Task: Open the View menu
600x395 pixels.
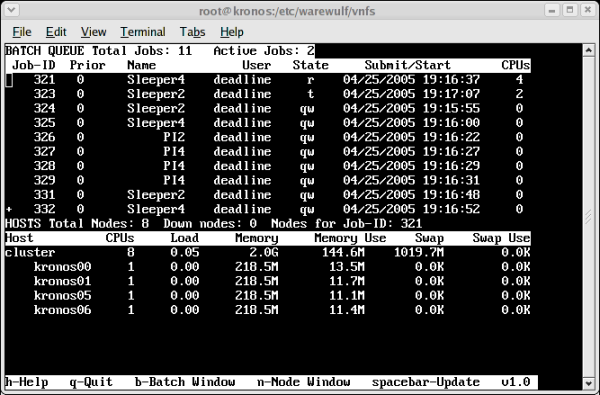Action: point(93,32)
